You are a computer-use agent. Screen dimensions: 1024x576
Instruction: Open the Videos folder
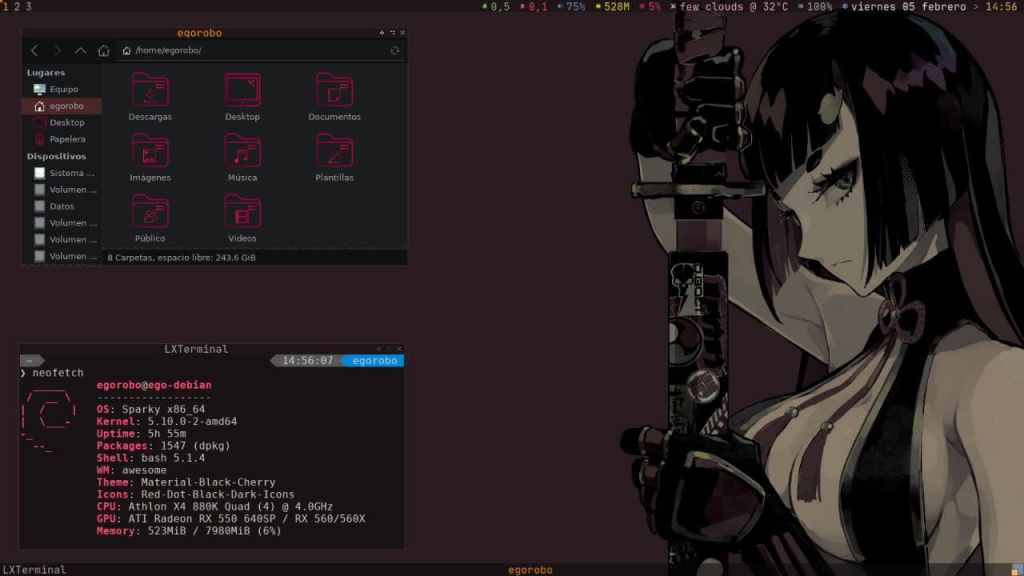pyautogui.click(x=242, y=214)
